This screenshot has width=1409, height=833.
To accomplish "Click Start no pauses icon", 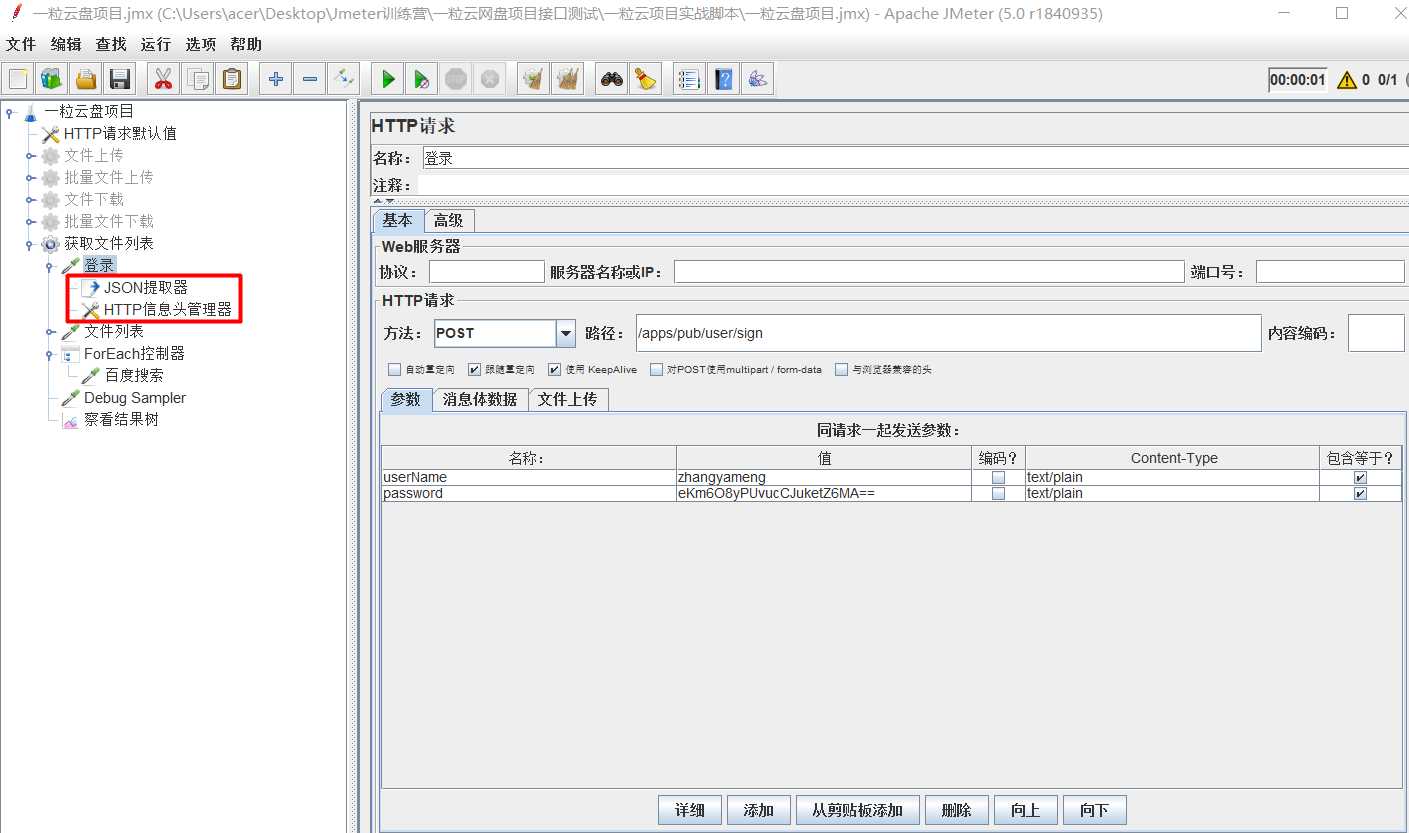I will point(422,79).
